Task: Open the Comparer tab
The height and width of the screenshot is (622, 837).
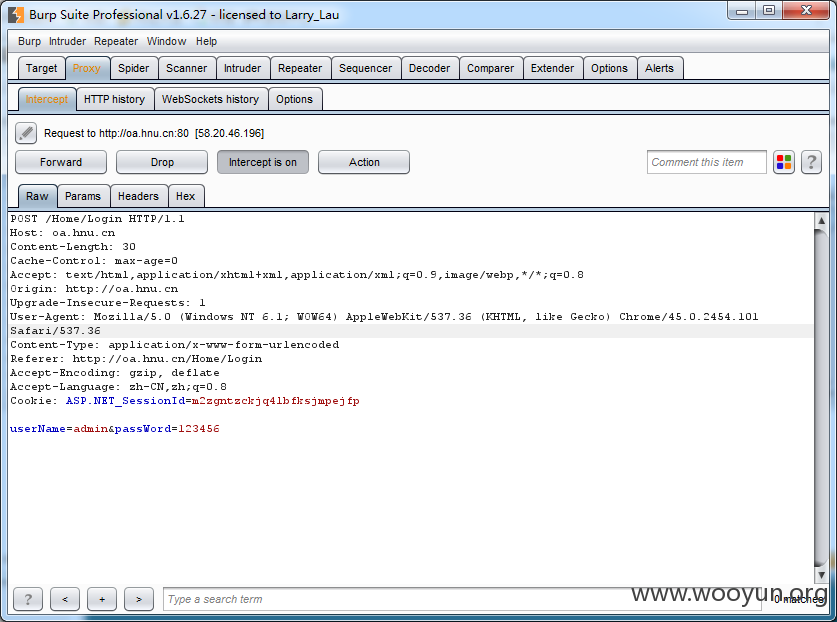Action: 491,68
